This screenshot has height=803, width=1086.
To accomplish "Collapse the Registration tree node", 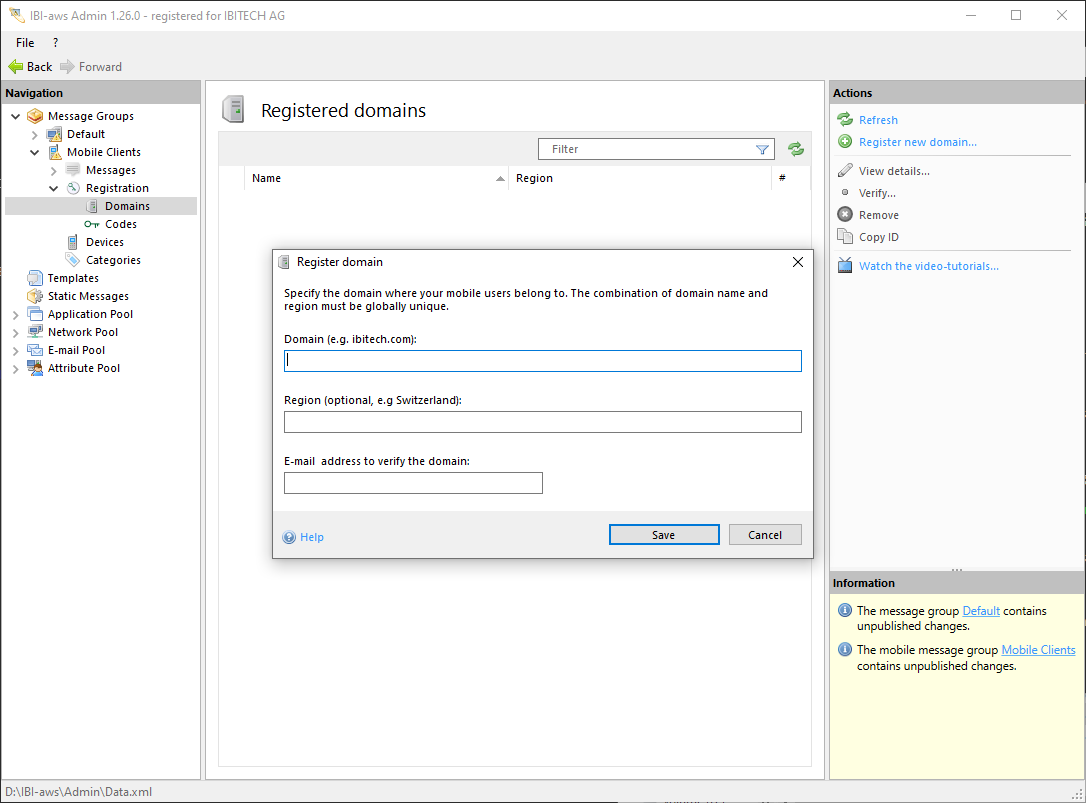I will [54, 188].
